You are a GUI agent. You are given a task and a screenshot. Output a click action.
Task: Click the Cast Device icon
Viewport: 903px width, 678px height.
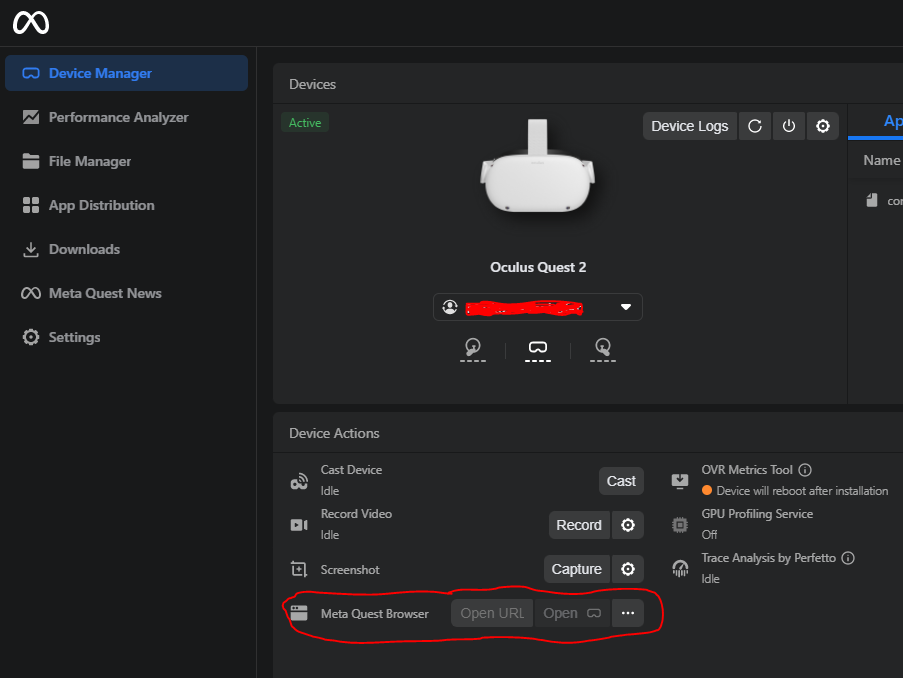pos(299,481)
